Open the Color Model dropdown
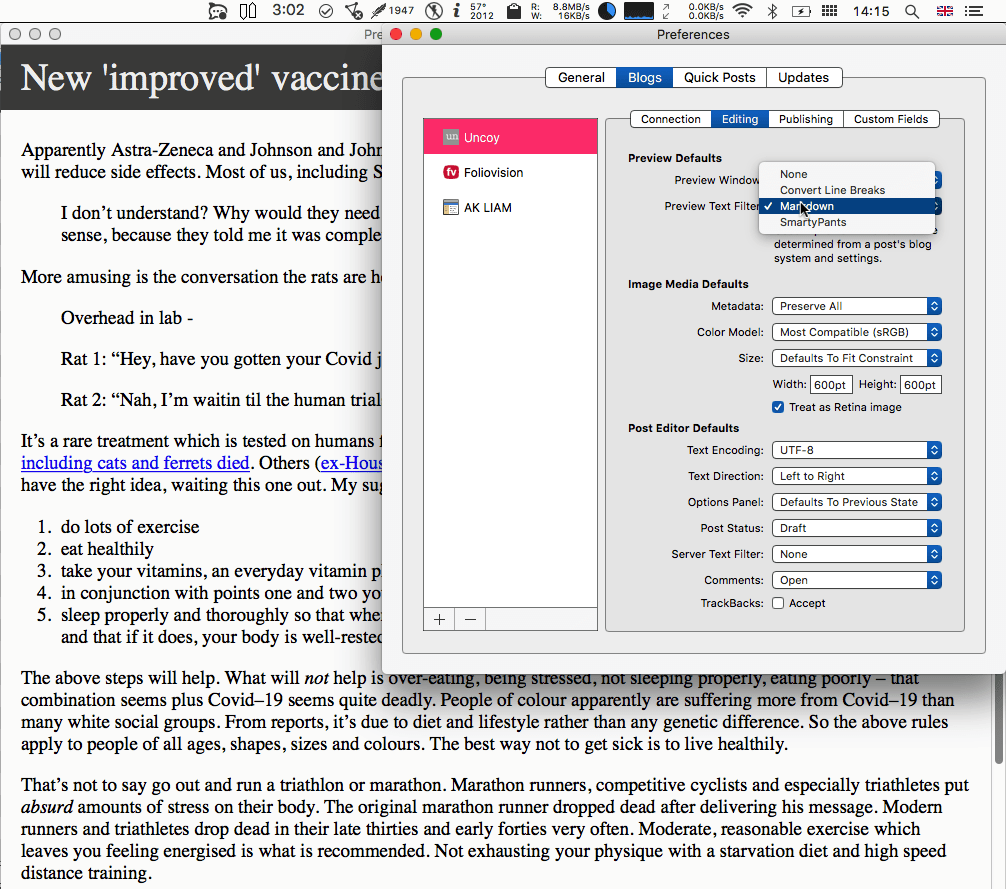 pos(857,332)
